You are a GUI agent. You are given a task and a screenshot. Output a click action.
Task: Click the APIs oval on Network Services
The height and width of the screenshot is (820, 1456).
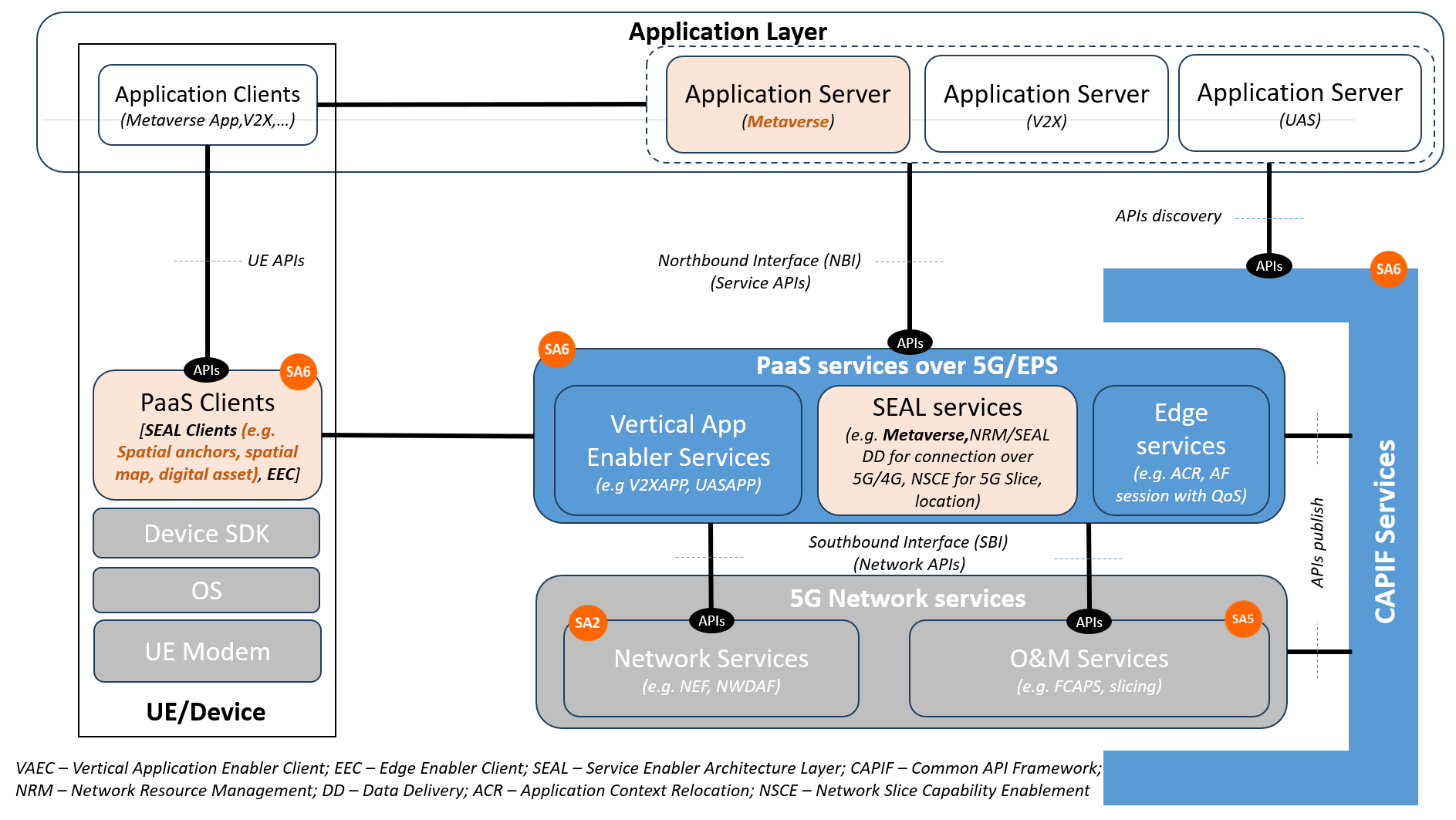click(711, 621)
